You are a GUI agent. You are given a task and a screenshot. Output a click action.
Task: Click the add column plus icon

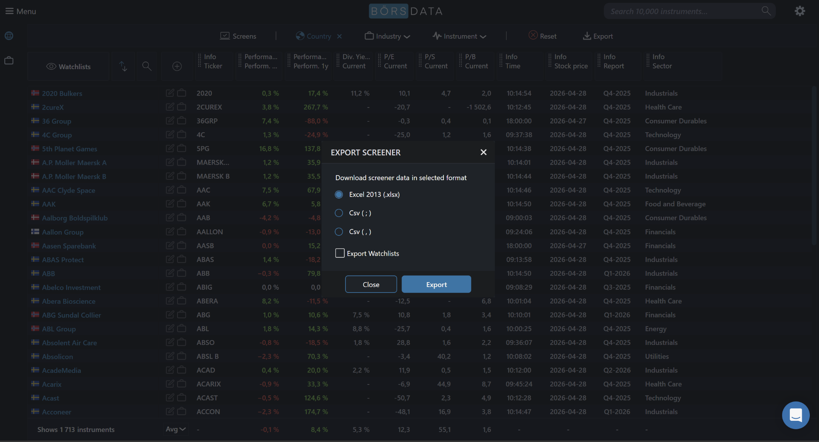coord(177,66)
